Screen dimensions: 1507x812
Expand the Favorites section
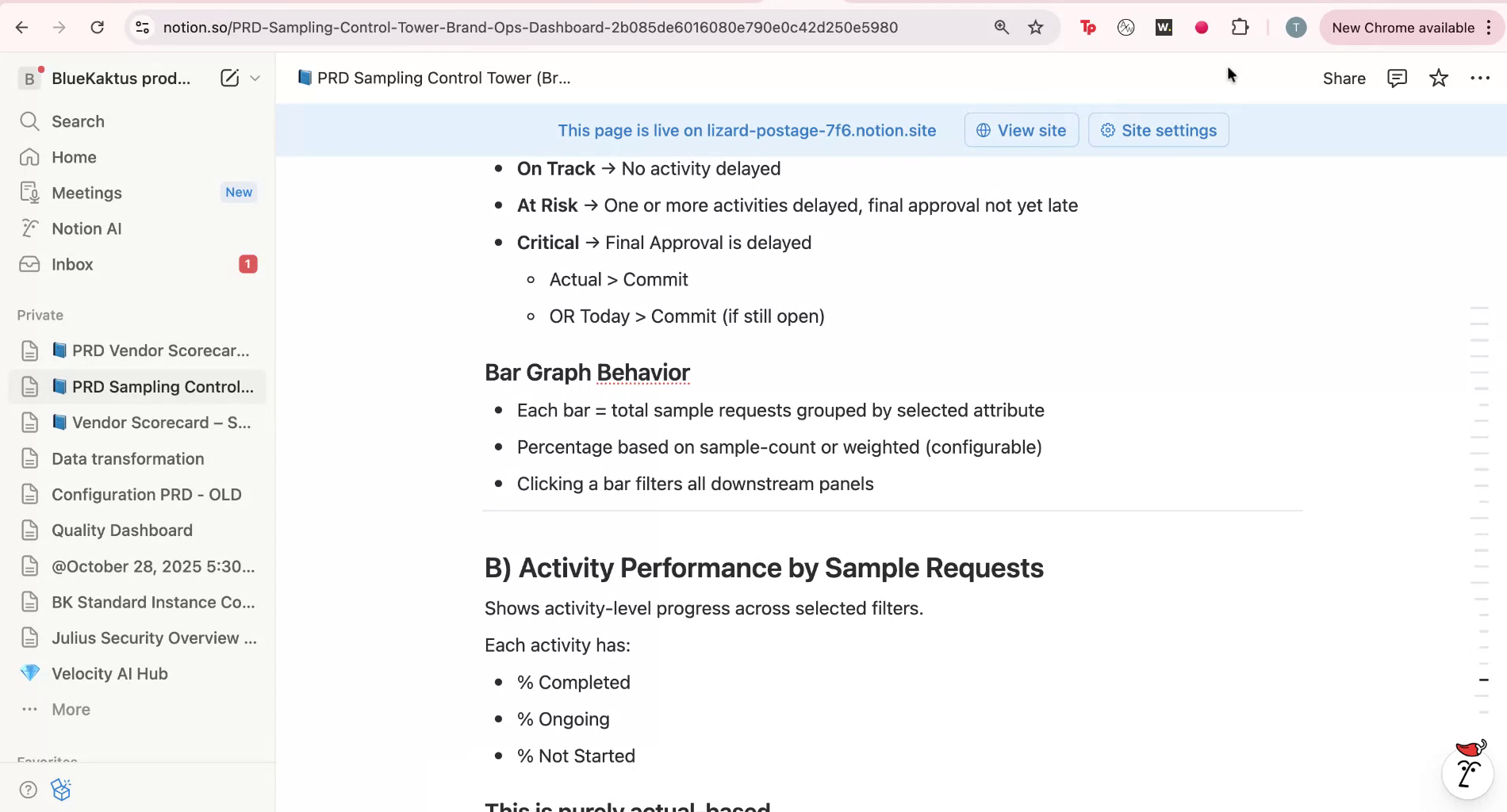click(46, 760)
